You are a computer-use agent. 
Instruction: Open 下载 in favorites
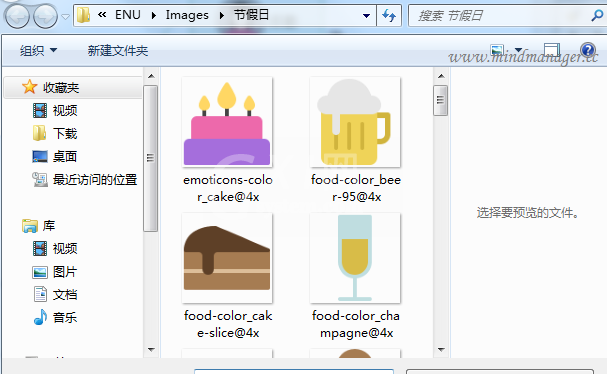(65, 133)
